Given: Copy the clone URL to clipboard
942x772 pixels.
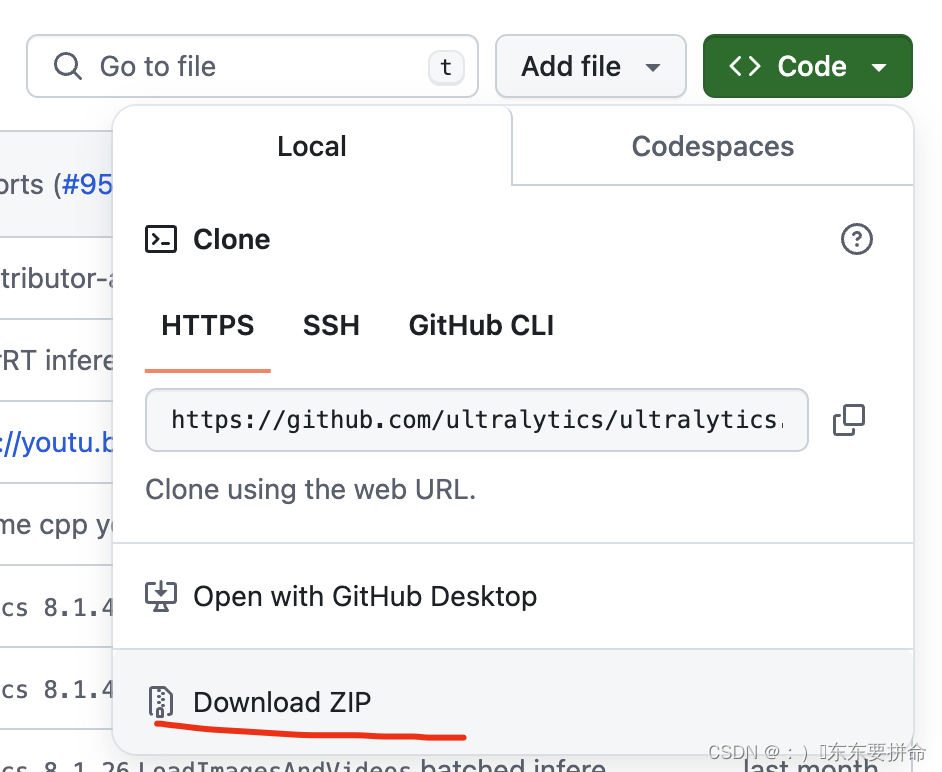Looking at the screenshot, I should [x=849, y=420].
